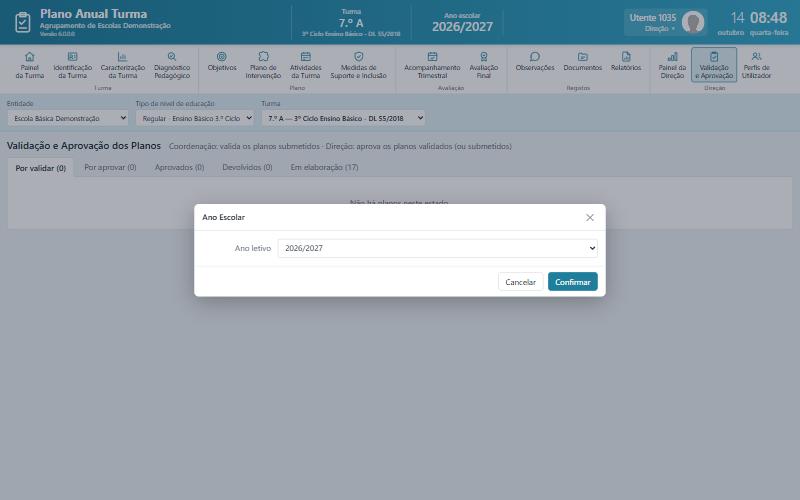Open Diagnóstico Pedagógico magnifier icon

[x=172, y=57]
